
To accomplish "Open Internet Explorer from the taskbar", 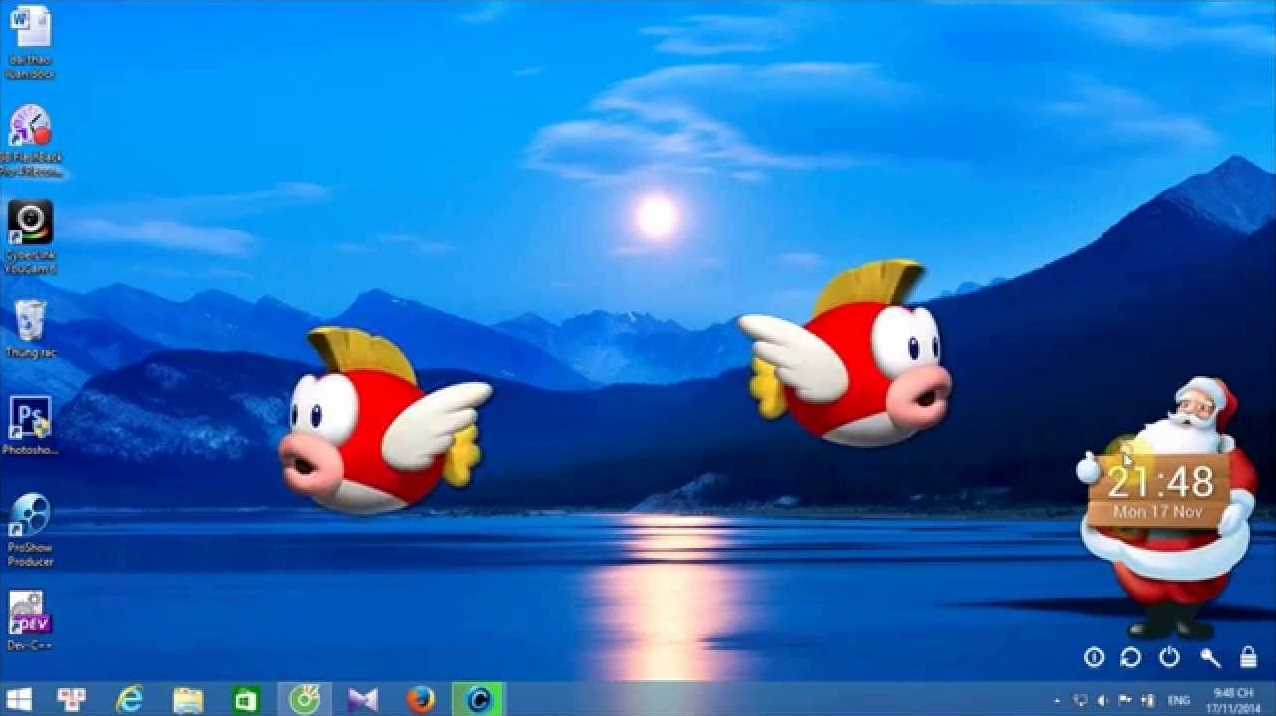I will pyautogui.click(x=129, y=700).
